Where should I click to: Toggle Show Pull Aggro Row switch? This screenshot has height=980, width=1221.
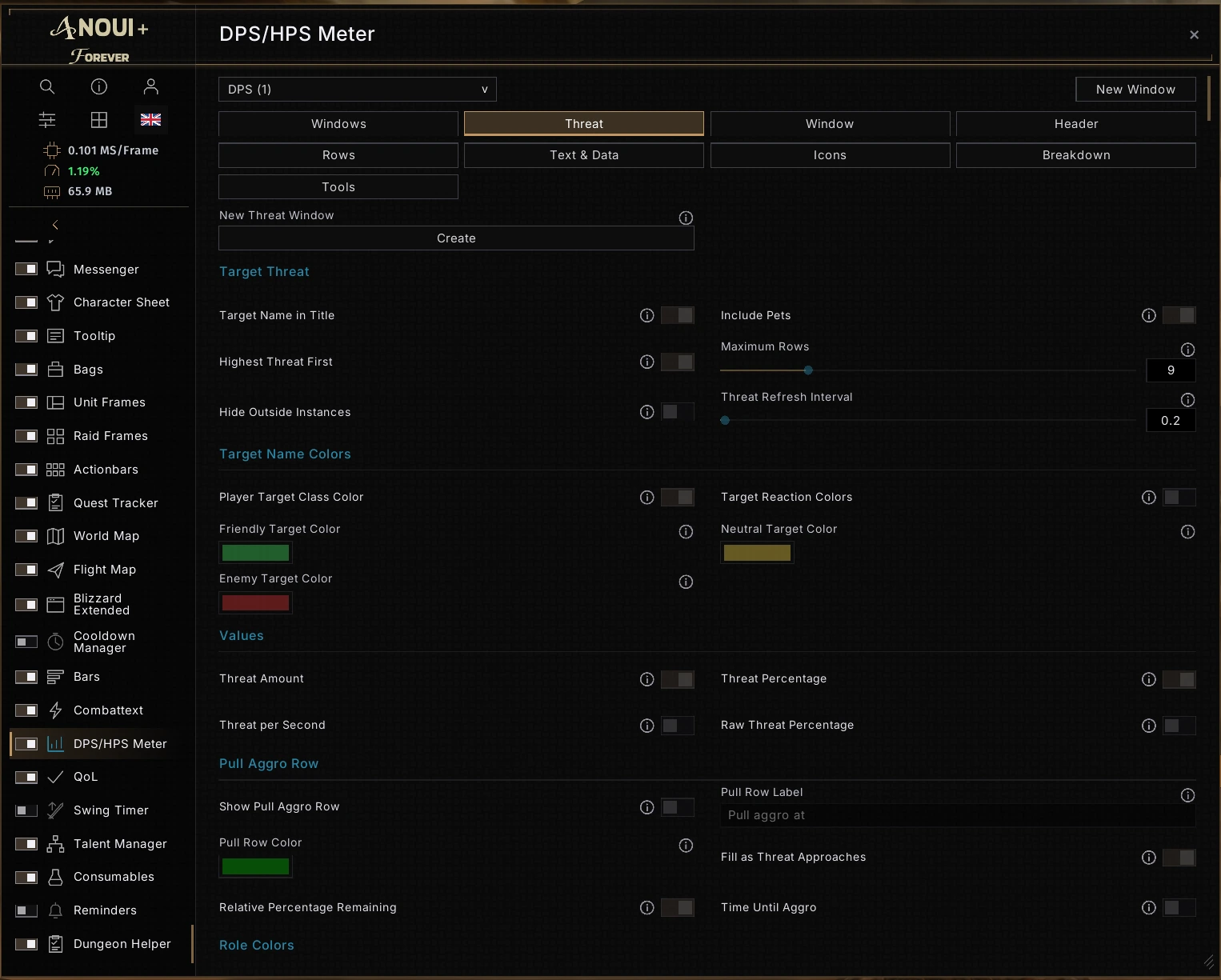click(x=678, y=807)
